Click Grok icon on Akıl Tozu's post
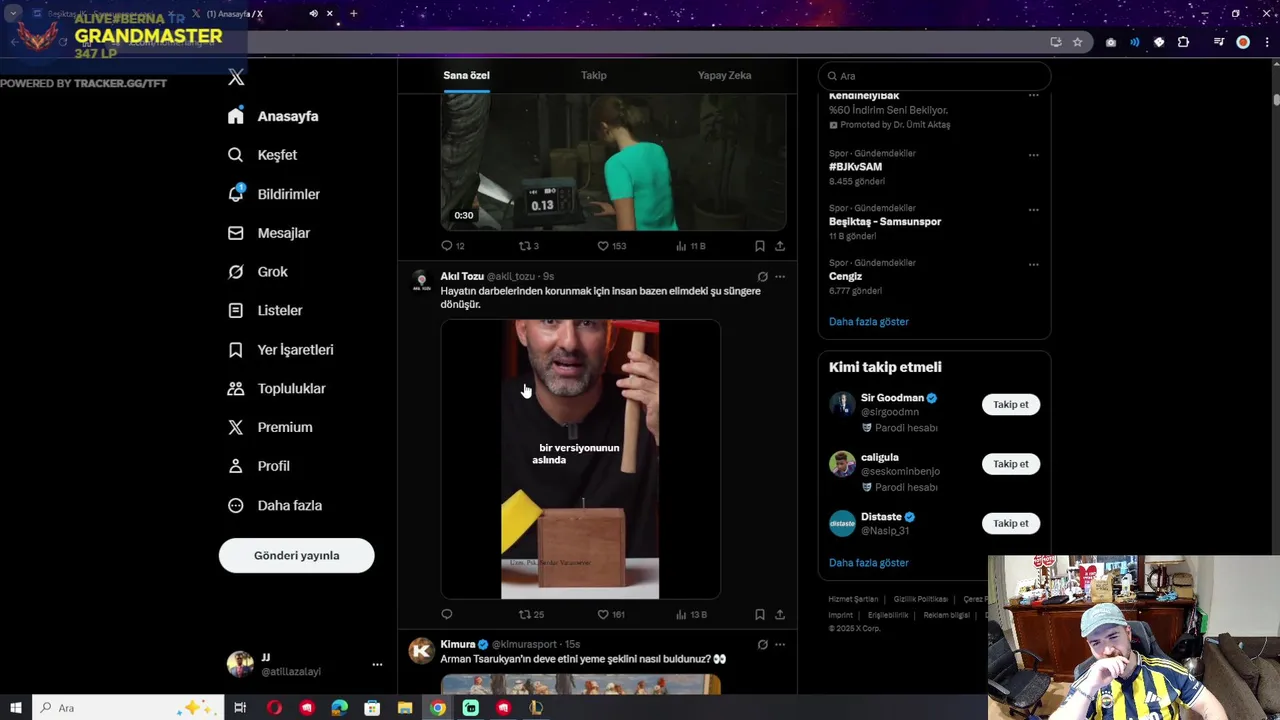The image size is (1280, 720). tap(762, 277)
